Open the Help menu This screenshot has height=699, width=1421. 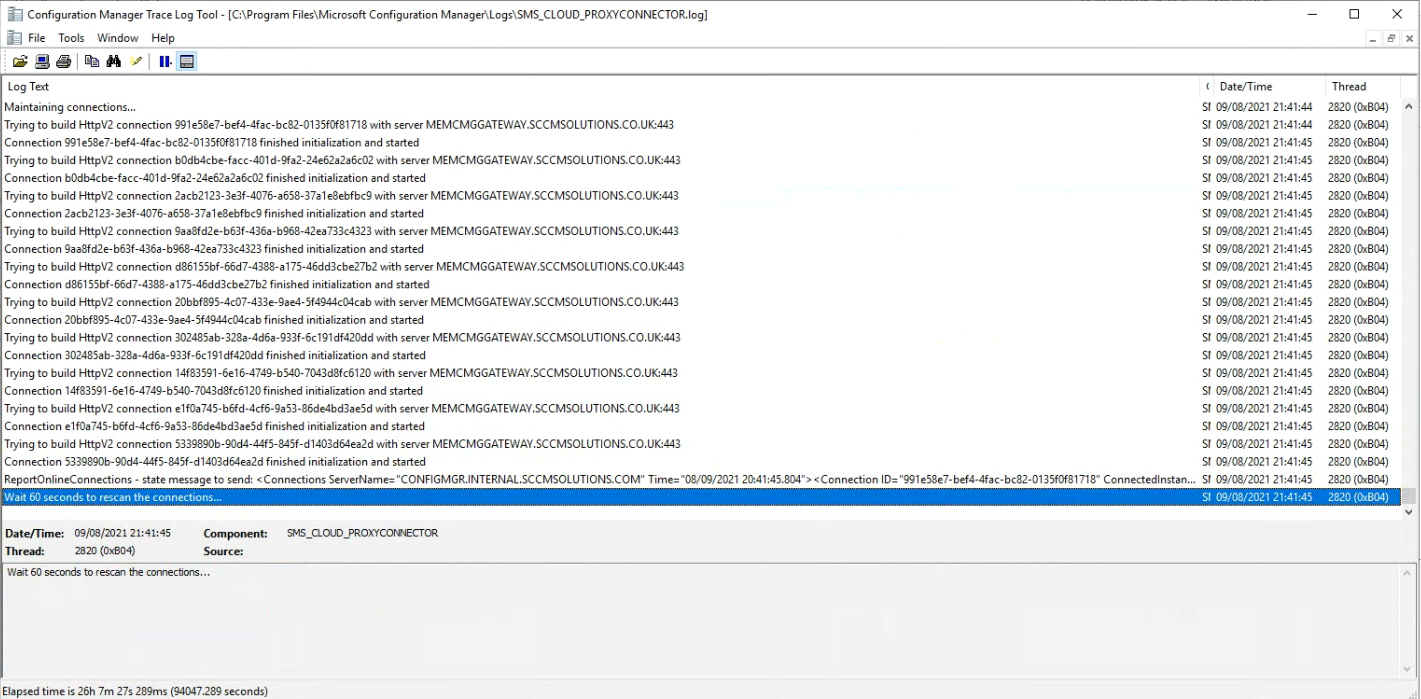click(x=162, y=37)
